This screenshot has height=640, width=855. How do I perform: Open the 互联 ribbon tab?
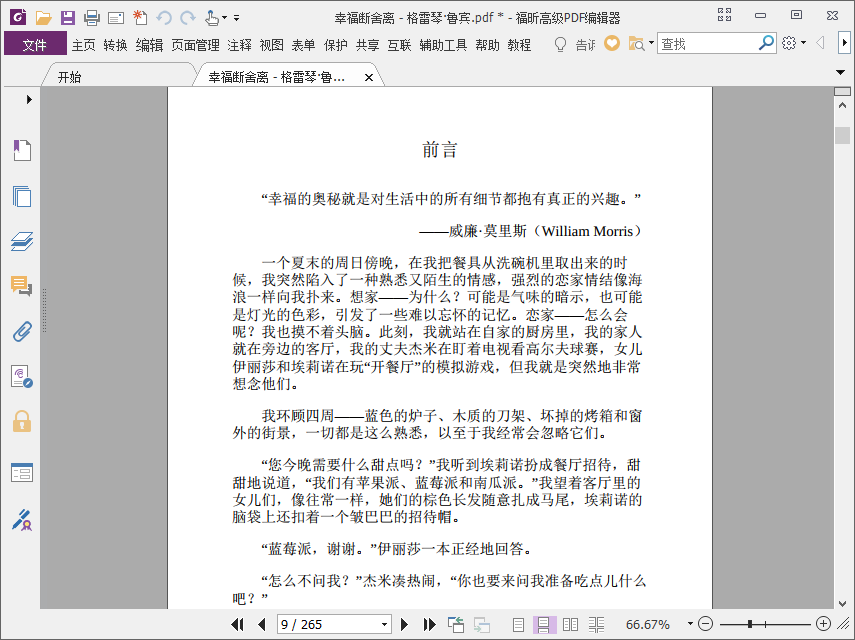coord(399,45)
